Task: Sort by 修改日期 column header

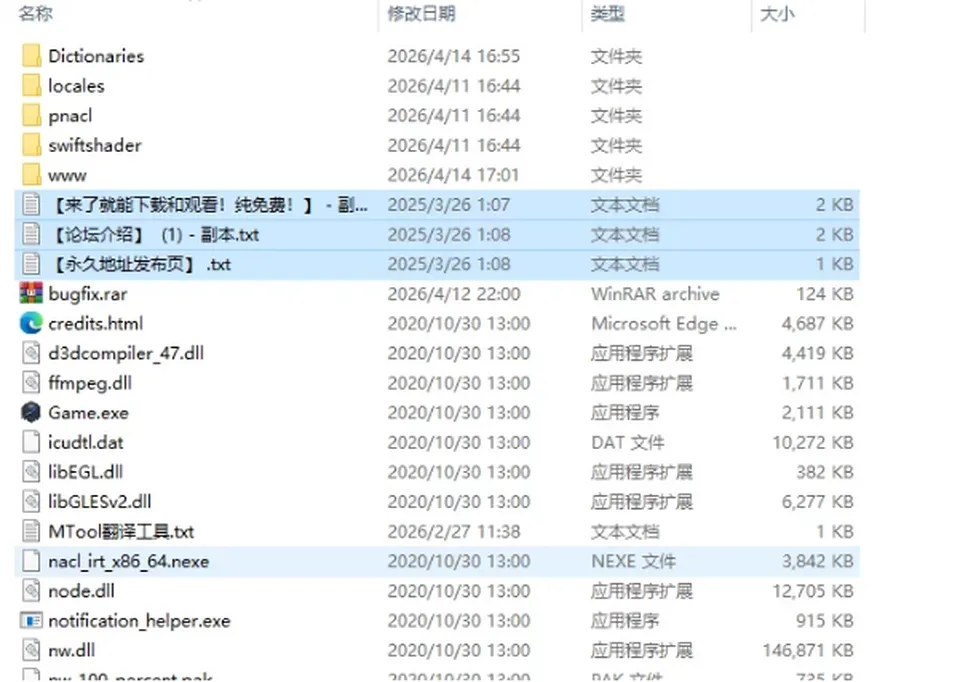Action: pyautogui.click(x=421, y=13)
